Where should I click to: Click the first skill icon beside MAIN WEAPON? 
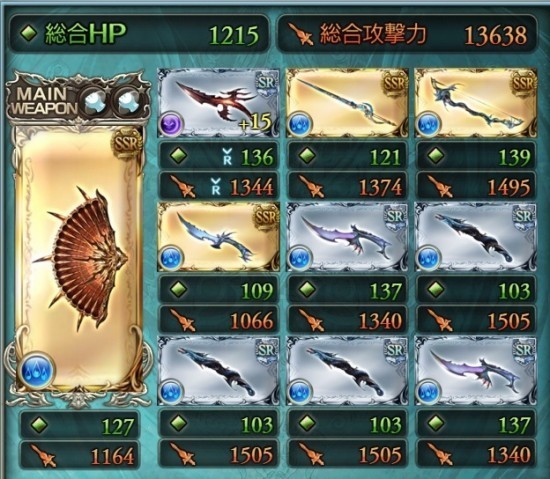(96, 100)
